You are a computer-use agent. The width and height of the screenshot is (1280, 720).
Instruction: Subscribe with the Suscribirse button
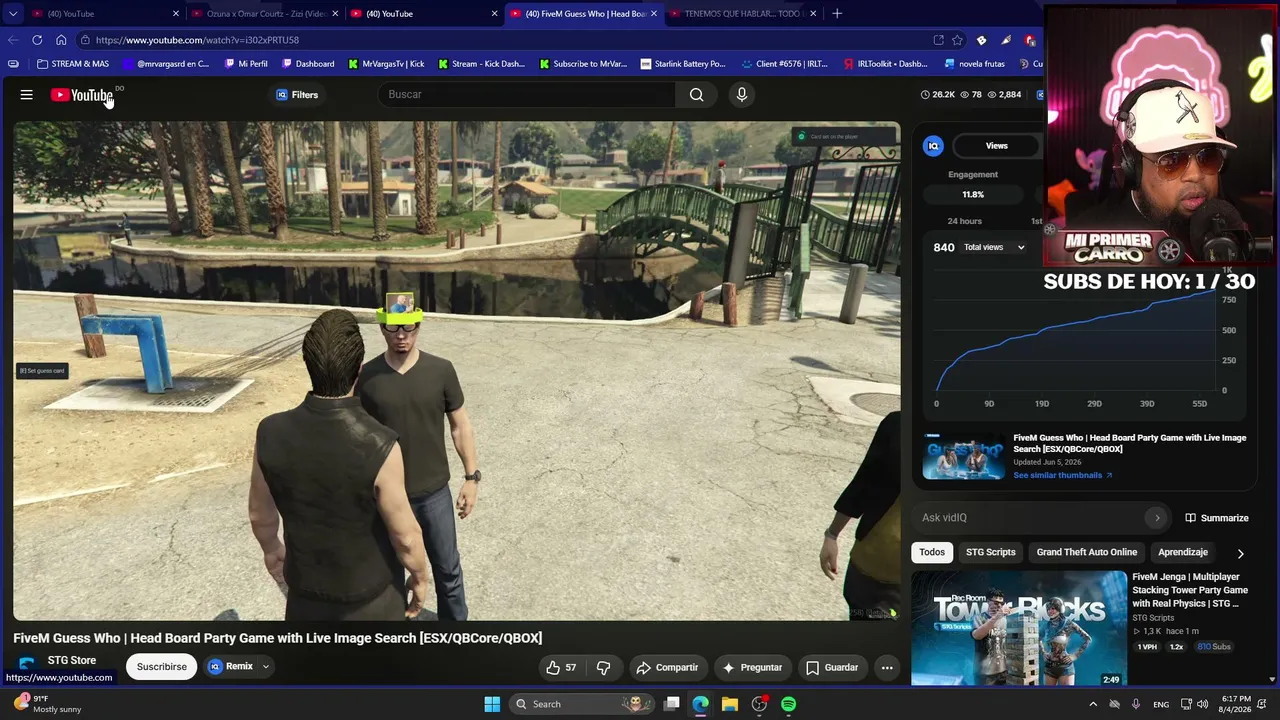point(161,667)
